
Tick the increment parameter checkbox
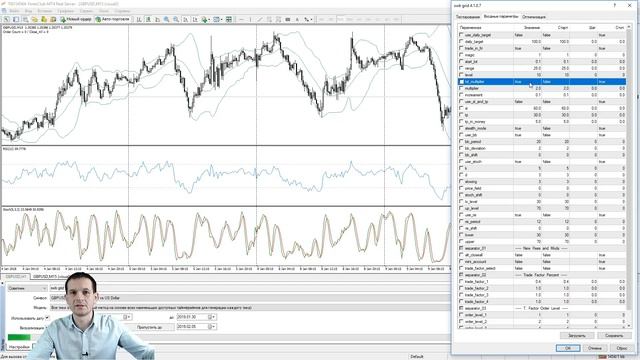point(462,95)
